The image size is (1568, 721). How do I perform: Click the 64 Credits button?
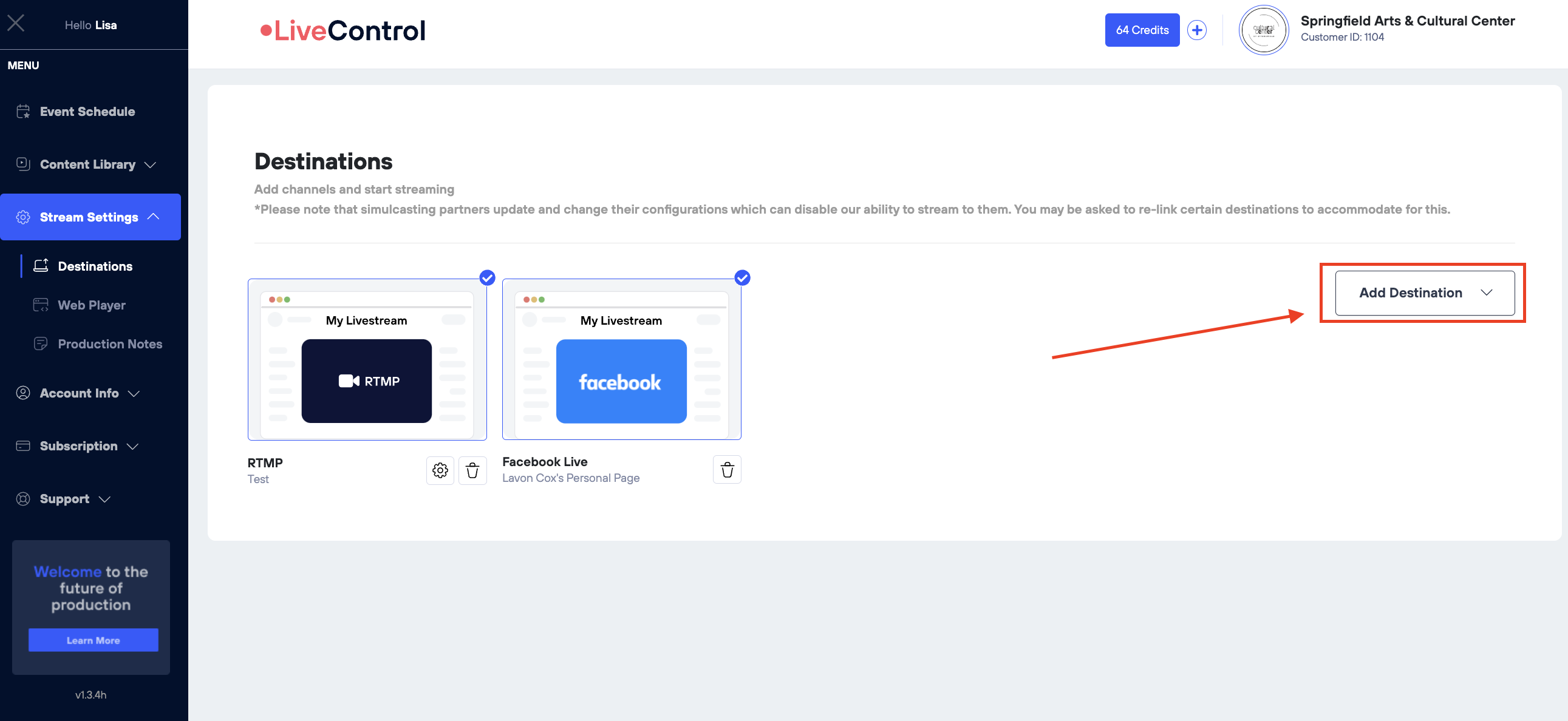tap(1141, 30)
